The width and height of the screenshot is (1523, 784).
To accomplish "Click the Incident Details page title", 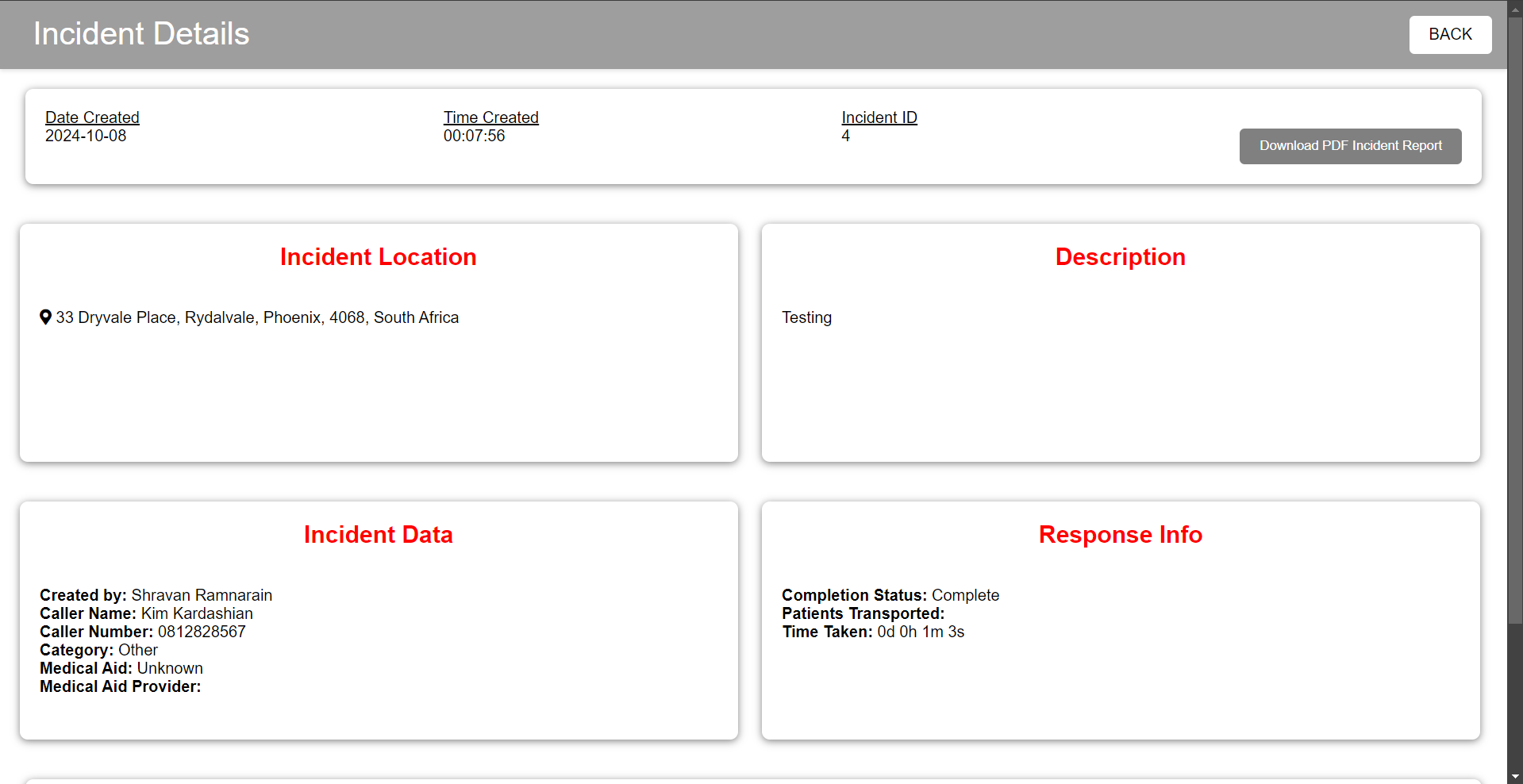I will click(x=141, y=34).
